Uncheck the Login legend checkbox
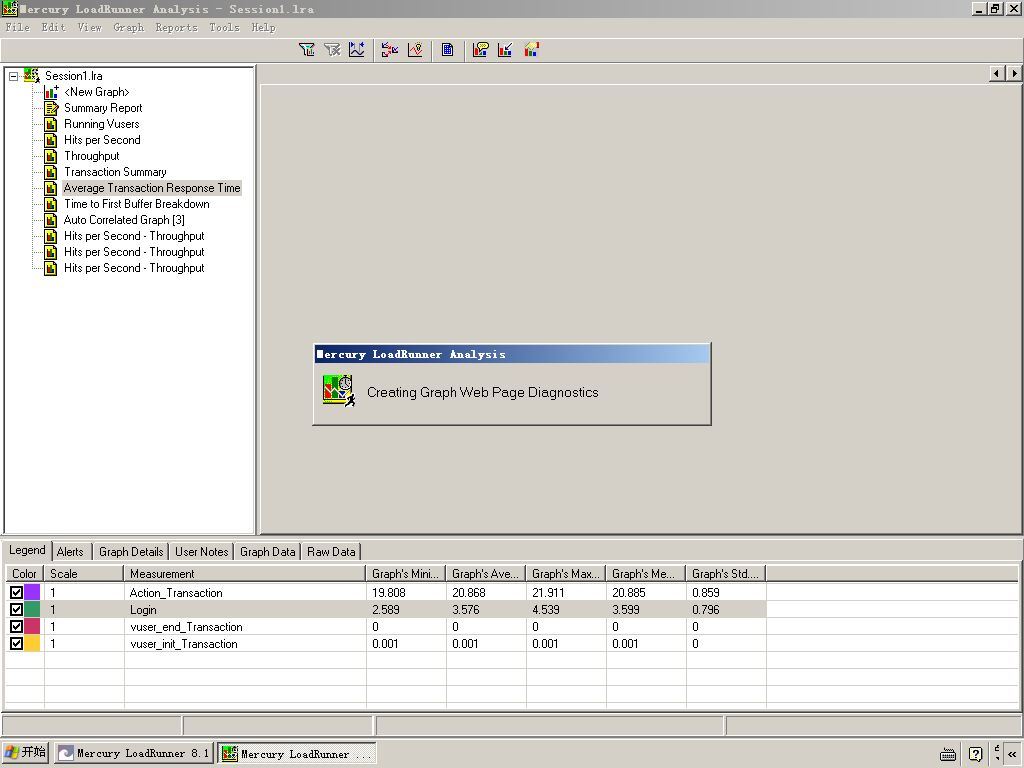 [x=16, y=609]
